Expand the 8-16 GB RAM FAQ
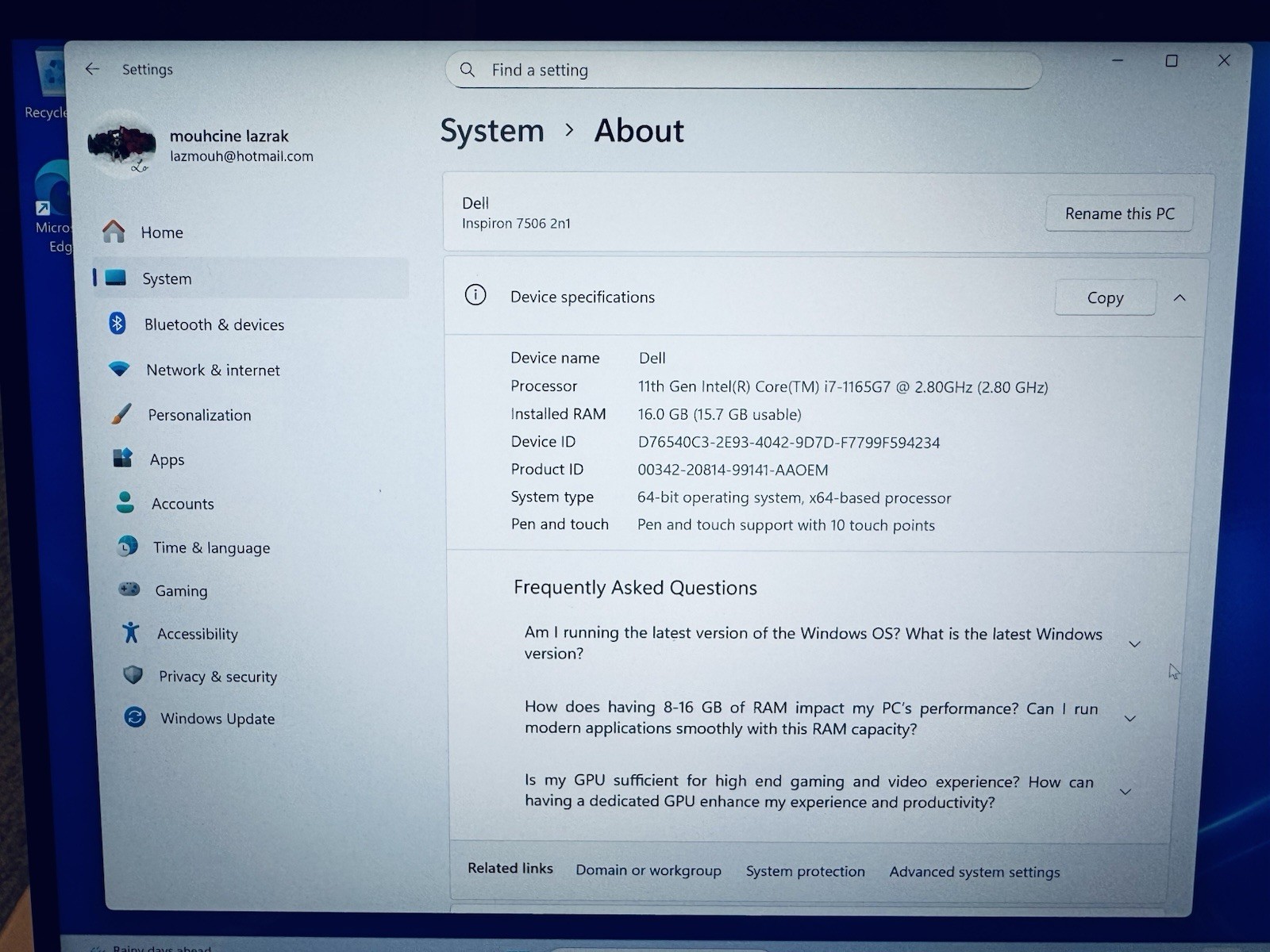 pyautogui.click(x=1130, y=718)
